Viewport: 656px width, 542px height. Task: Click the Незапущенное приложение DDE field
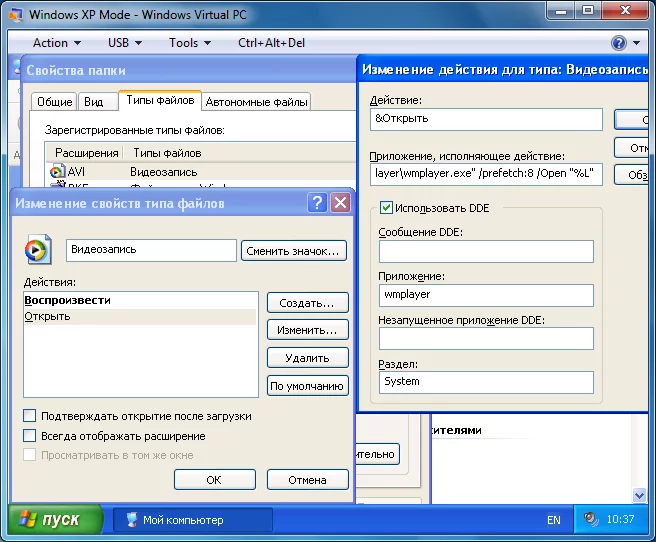click(x=486, y=339)
